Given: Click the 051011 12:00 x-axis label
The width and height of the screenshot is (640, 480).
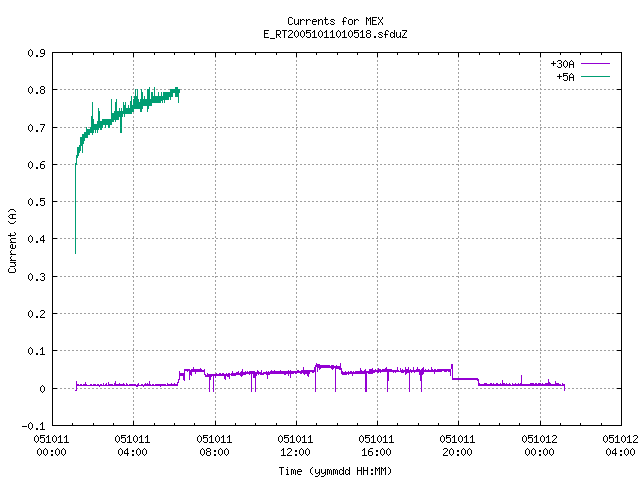Looking at the screenshot, I should pyautogui.click(x=295, y=446).
